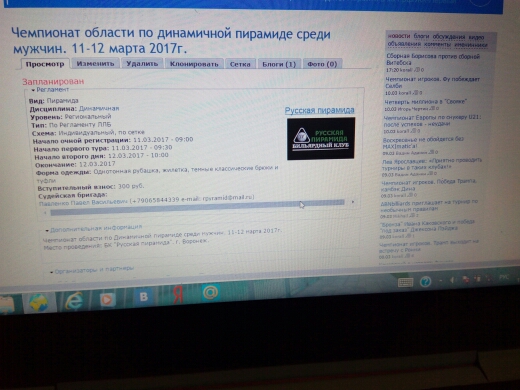
Task: Open the Сетка tab
Action: click(x=240, y=64)
